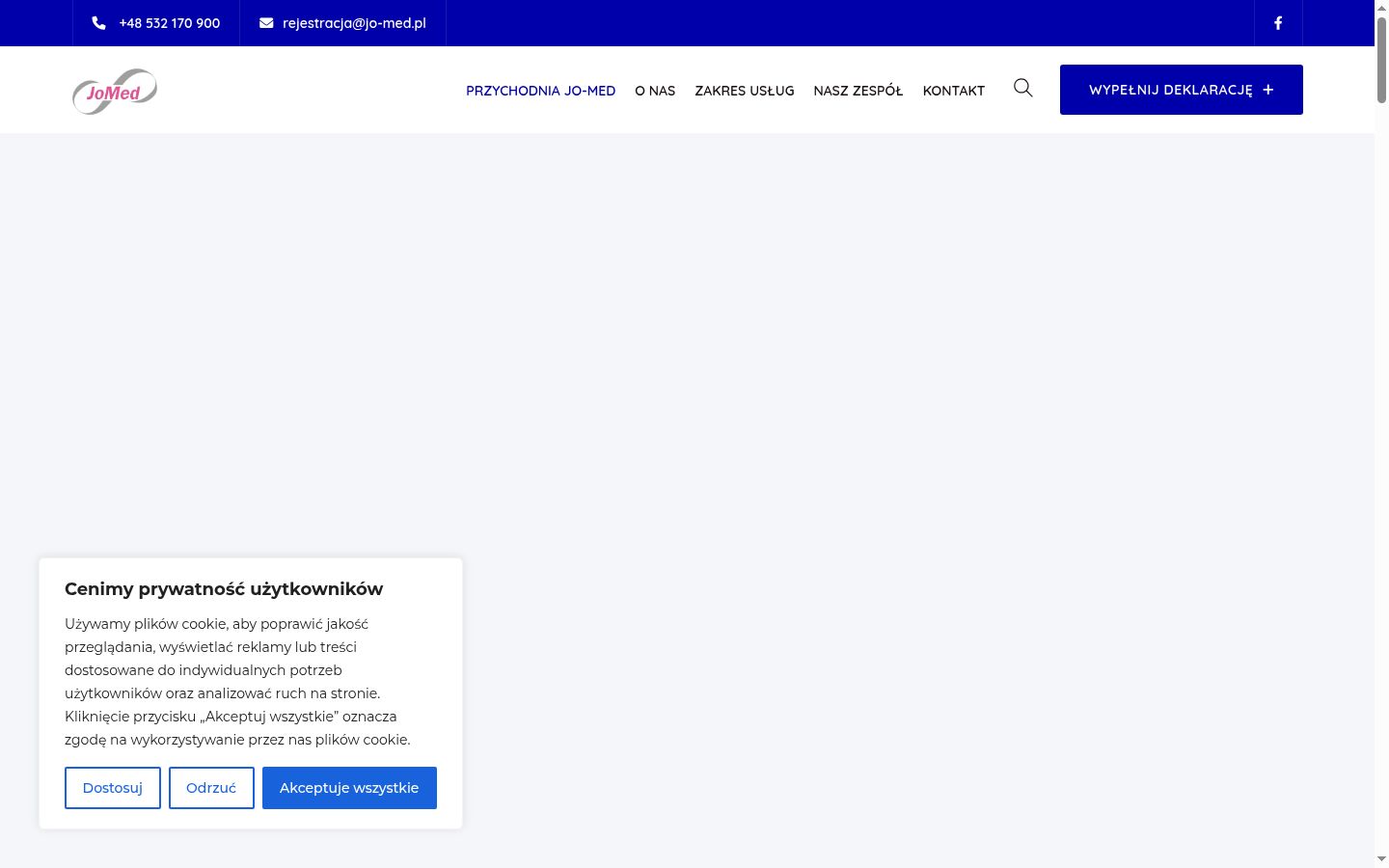1389x868 pixels.
Task: Open the O NAS menu item
Action: point(655,91)
